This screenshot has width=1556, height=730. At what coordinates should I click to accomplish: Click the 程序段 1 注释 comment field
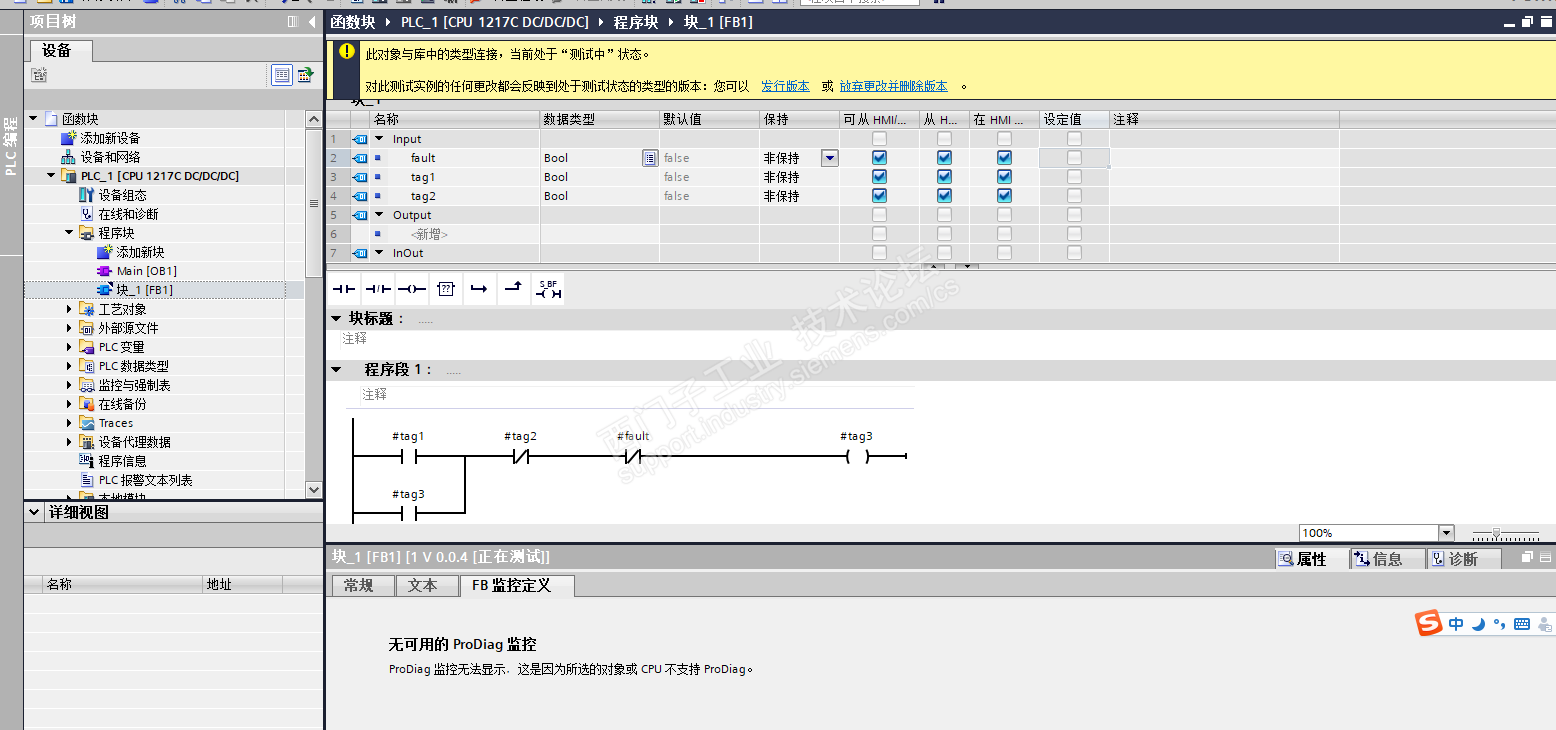click(x=636, y=395)
